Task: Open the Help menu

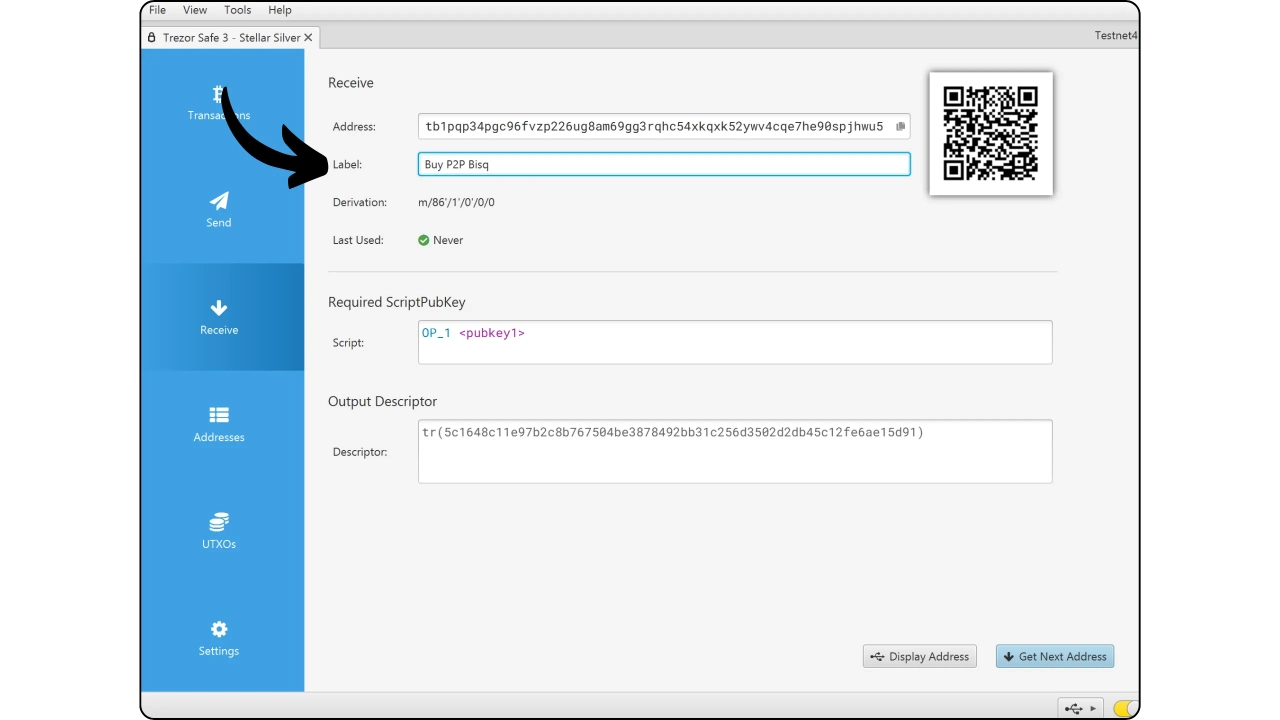Action: [x=280, y=10]
